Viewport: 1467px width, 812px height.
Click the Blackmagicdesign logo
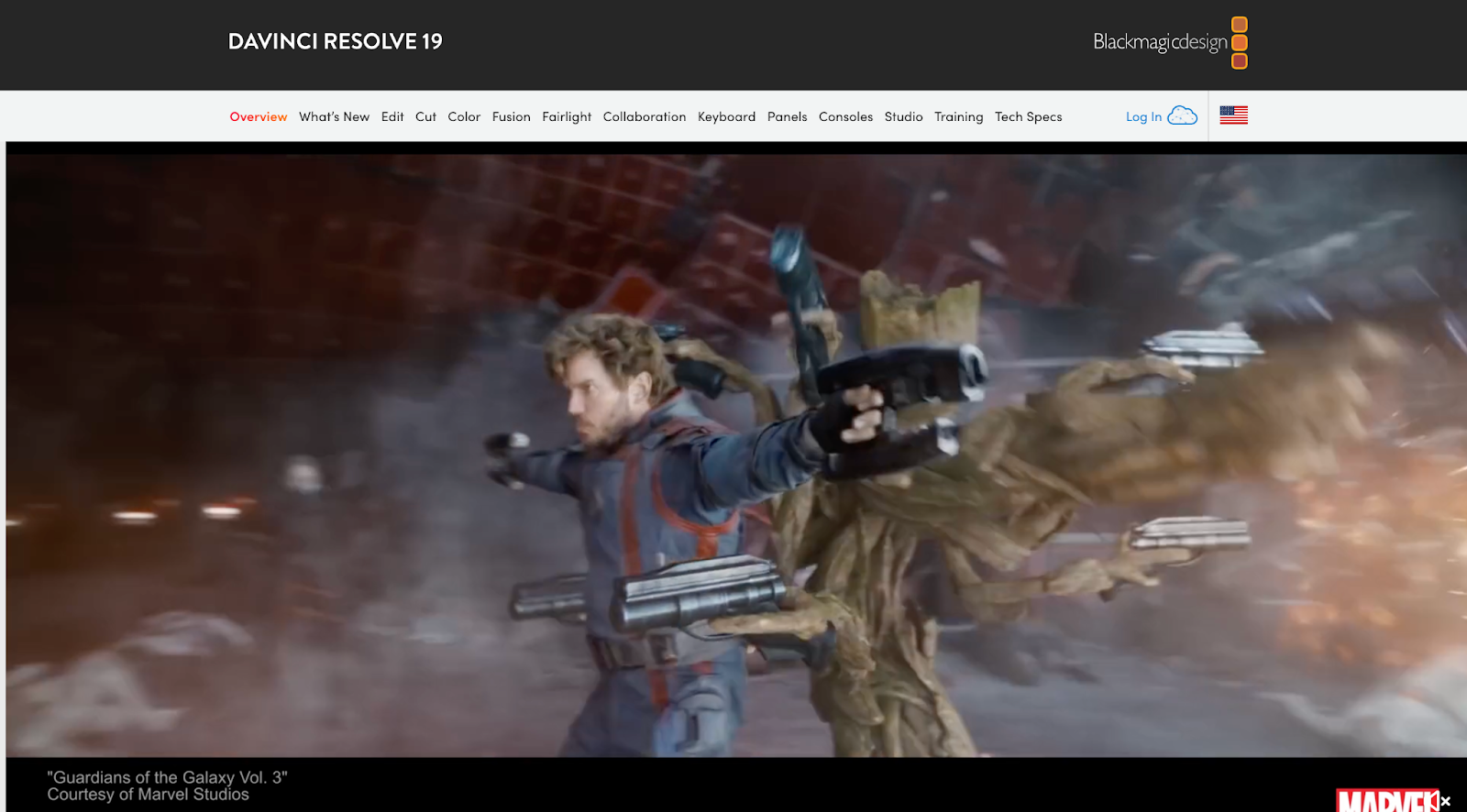[1170, 42]
